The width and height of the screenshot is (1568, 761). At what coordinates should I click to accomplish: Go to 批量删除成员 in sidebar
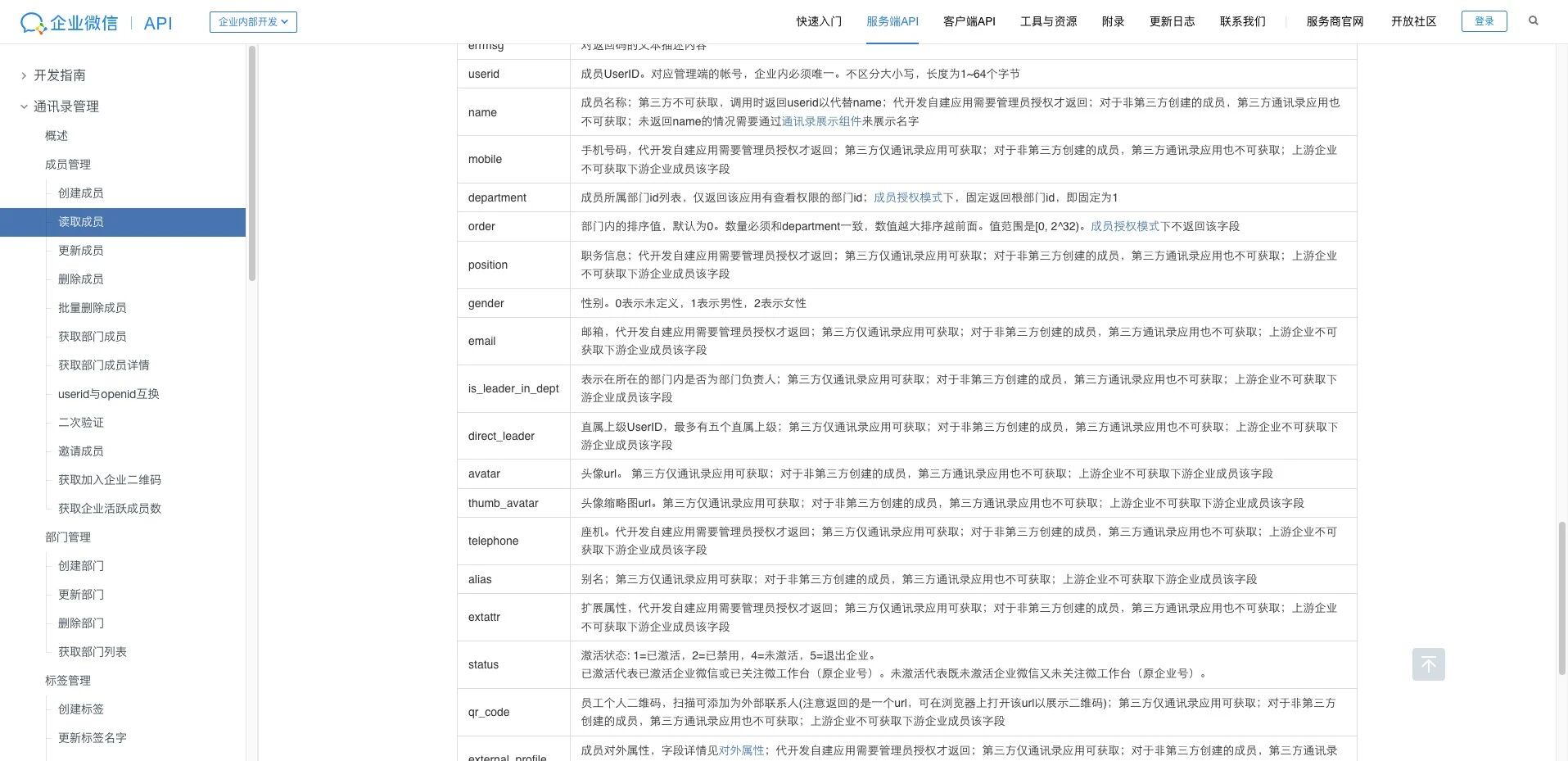pyautogui.click(x=93, y=308)
